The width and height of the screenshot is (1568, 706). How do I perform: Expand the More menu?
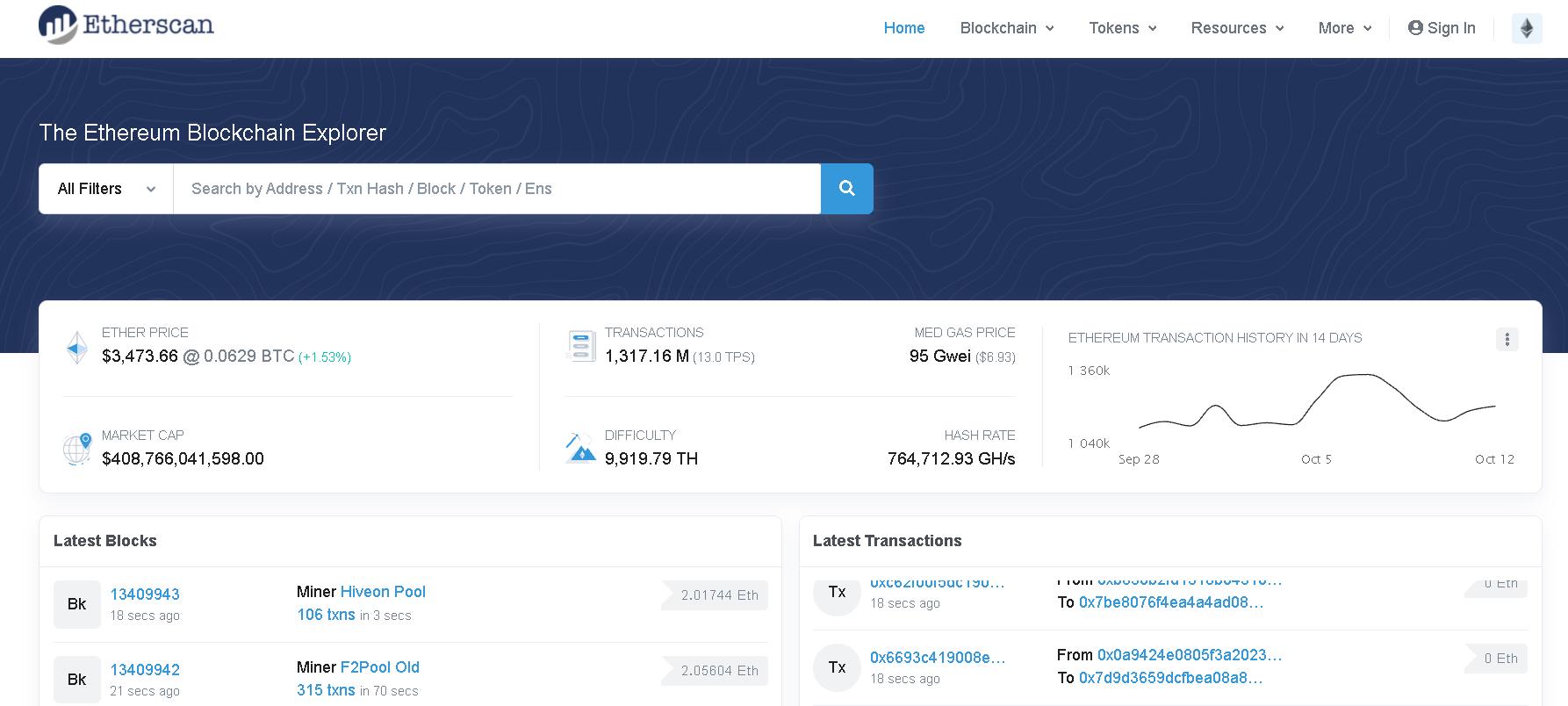coord(1345,28)
